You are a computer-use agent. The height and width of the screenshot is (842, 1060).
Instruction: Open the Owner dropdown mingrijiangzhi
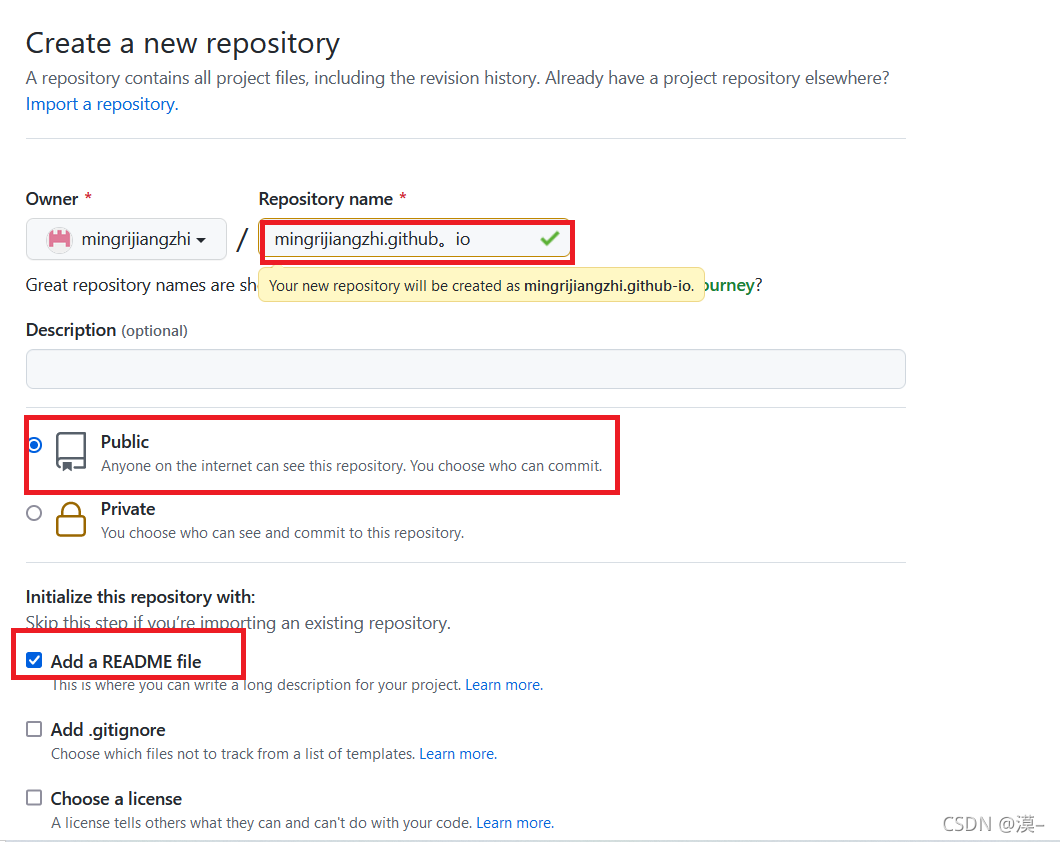pos(126,239)
